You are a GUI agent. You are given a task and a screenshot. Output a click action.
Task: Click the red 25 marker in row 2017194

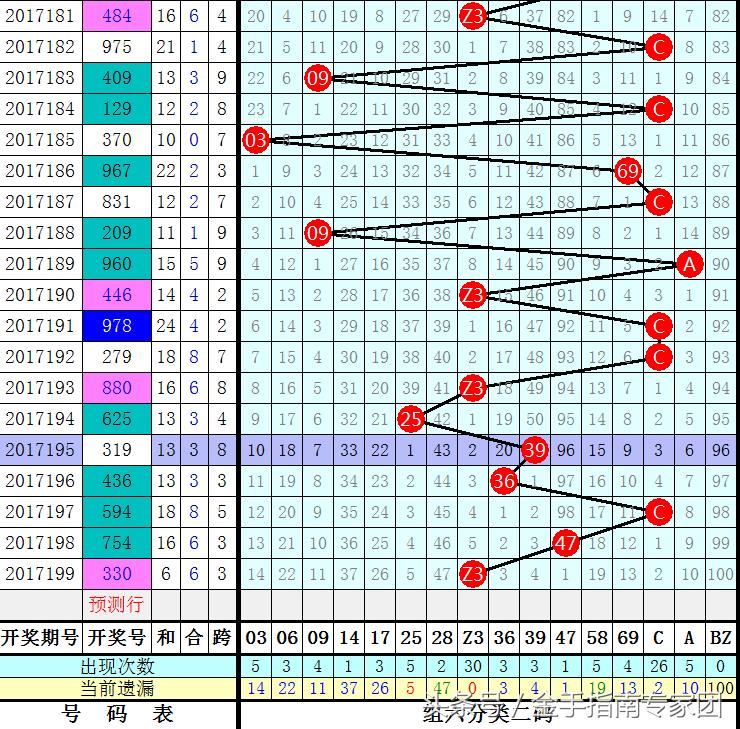(411, 419)
